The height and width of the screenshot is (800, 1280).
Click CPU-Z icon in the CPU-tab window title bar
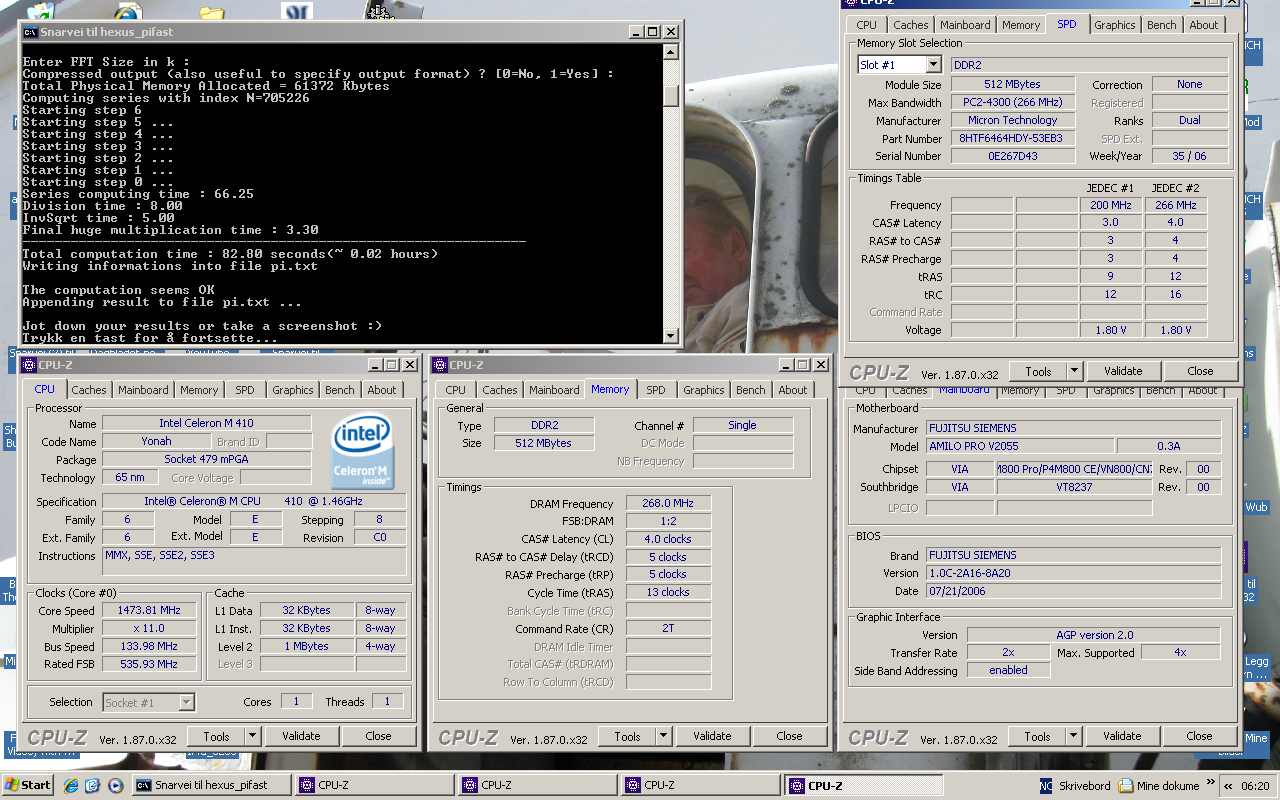tap(30, 365)
